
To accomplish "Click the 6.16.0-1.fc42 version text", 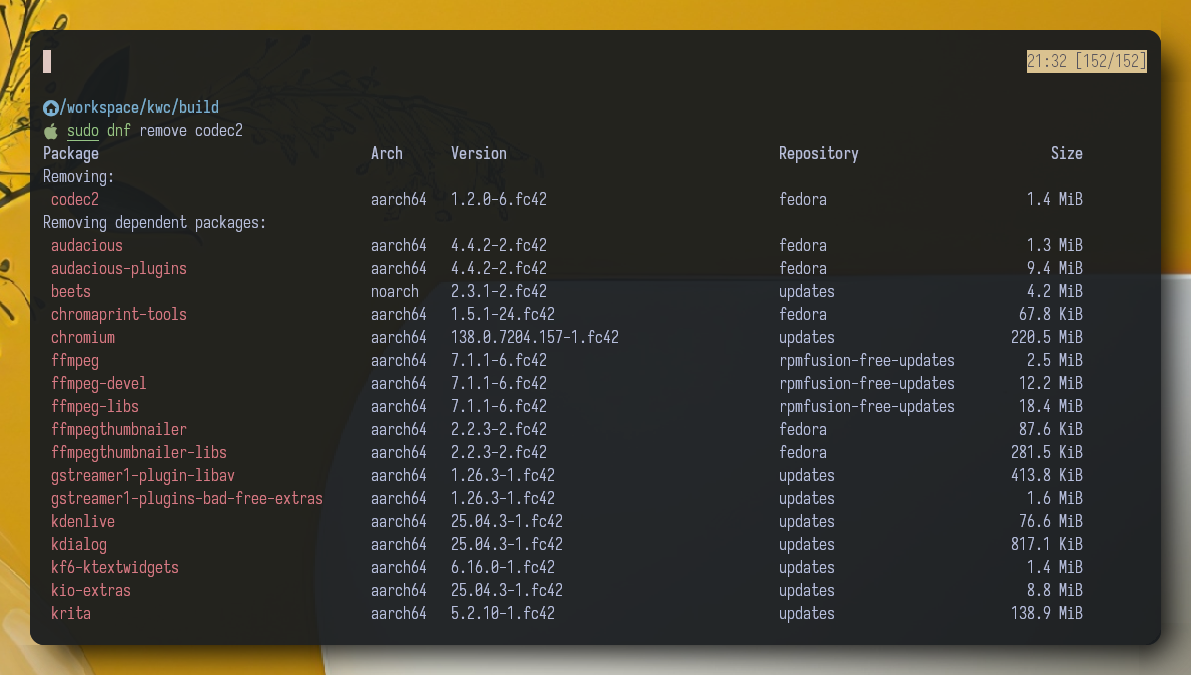I will coord(503,567).
